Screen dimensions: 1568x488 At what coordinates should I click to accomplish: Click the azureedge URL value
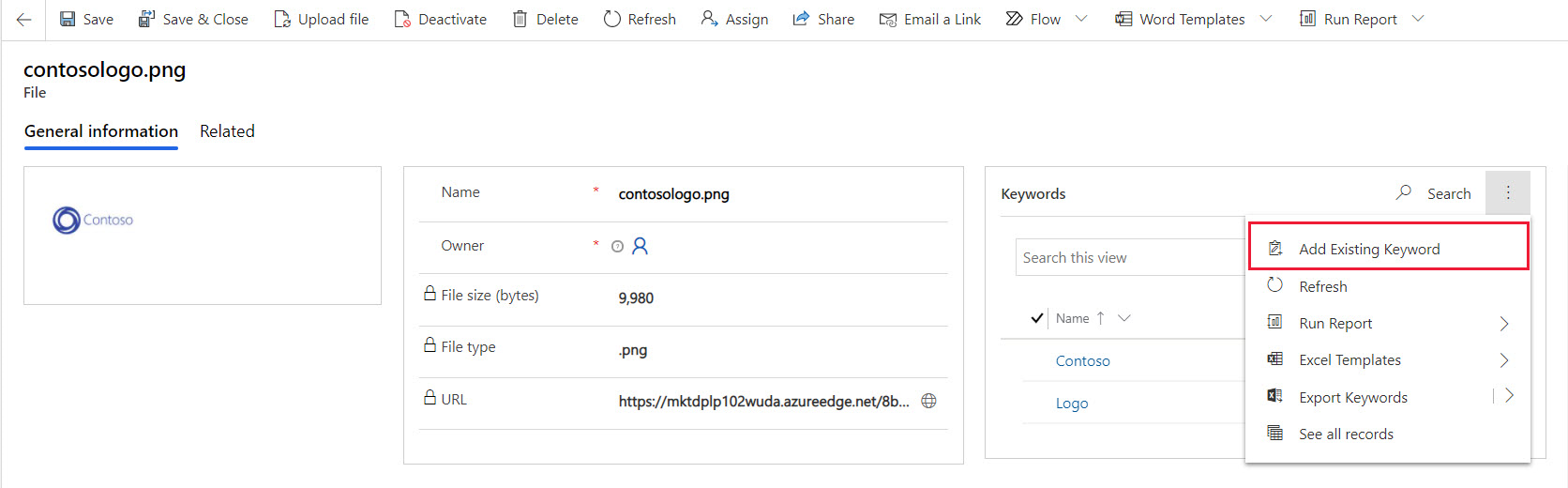point(763,402)
